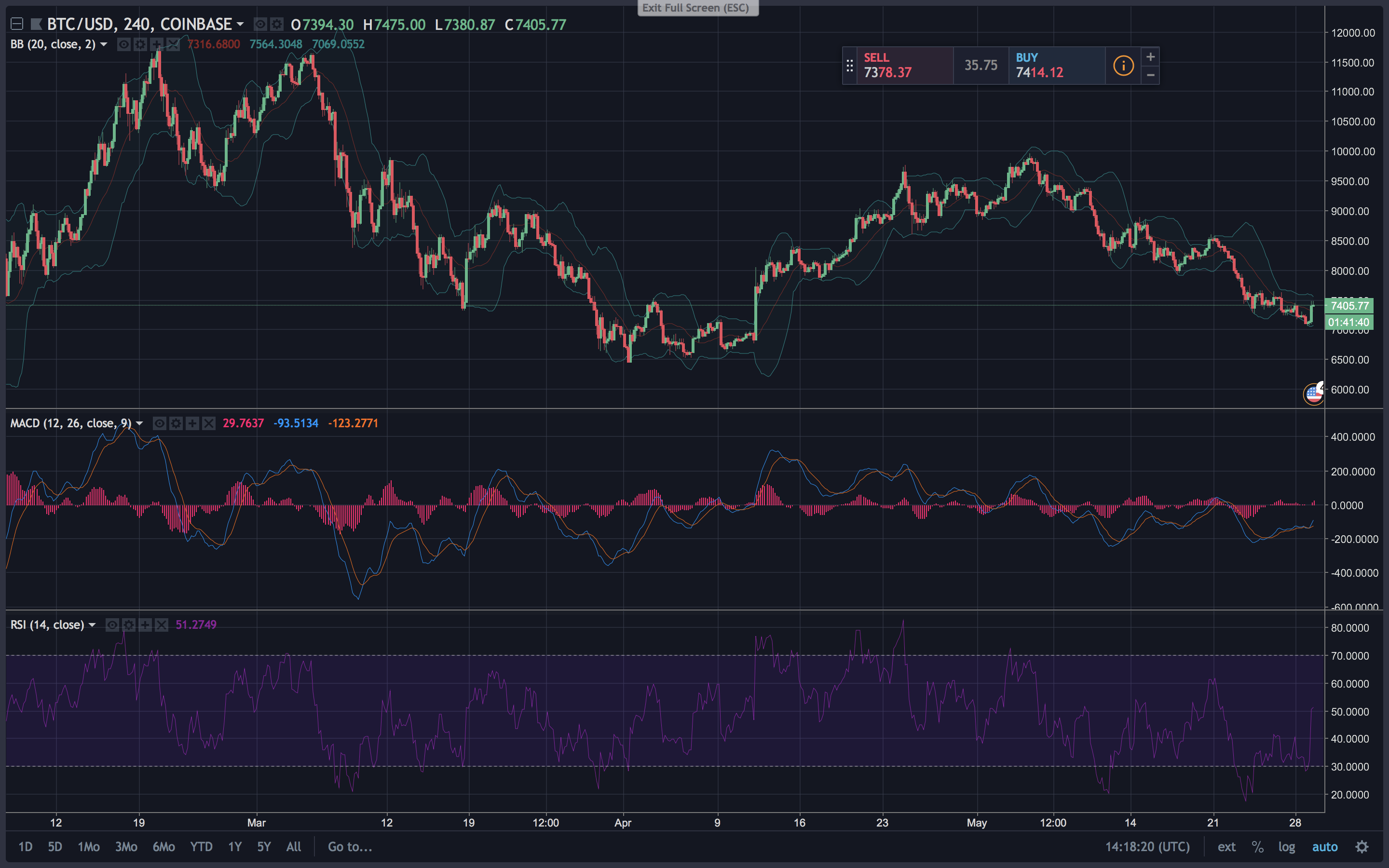This screenshot has width=1389, height=868.
Task: Click BB lower band value 7069.0552
Action: click(x=338, y=44)
